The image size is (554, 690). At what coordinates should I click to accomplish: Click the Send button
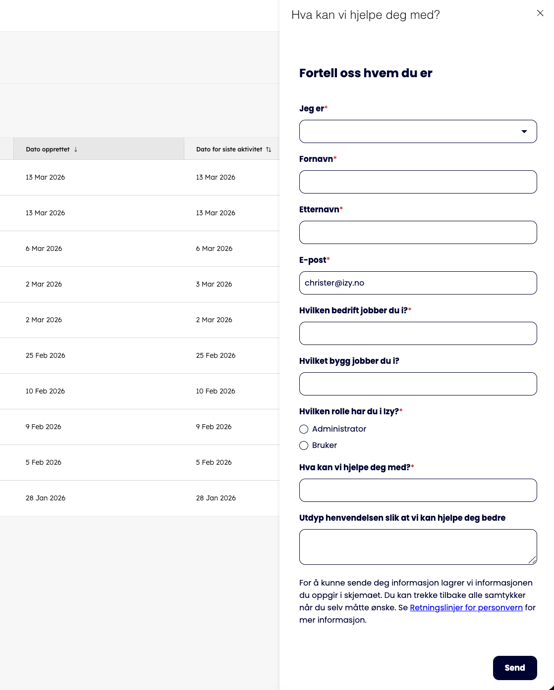[515, 668]
